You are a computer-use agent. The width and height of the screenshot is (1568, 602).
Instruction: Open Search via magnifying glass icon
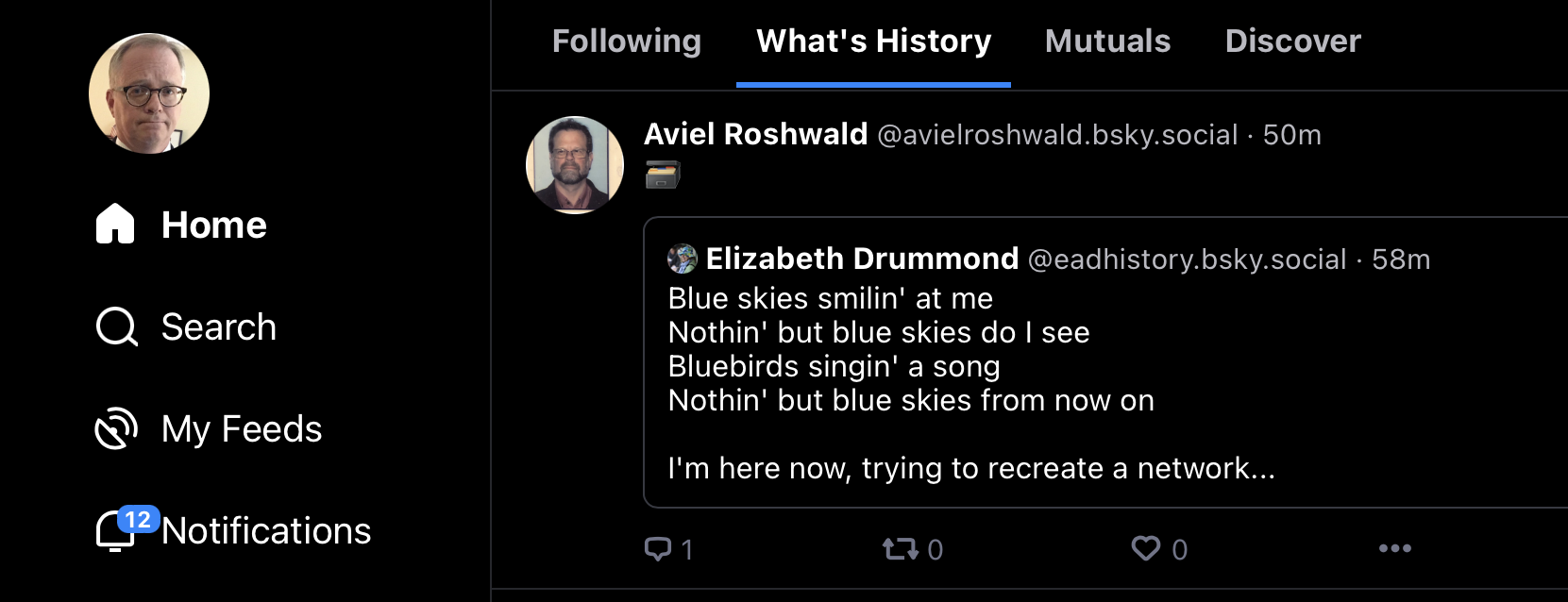pos(117,326)
